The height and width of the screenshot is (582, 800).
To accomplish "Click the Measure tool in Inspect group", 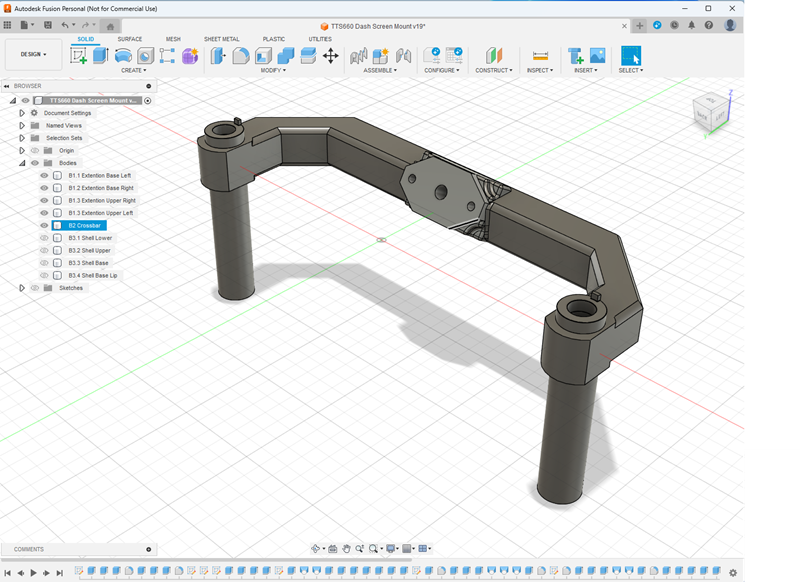I will (540, 56).
